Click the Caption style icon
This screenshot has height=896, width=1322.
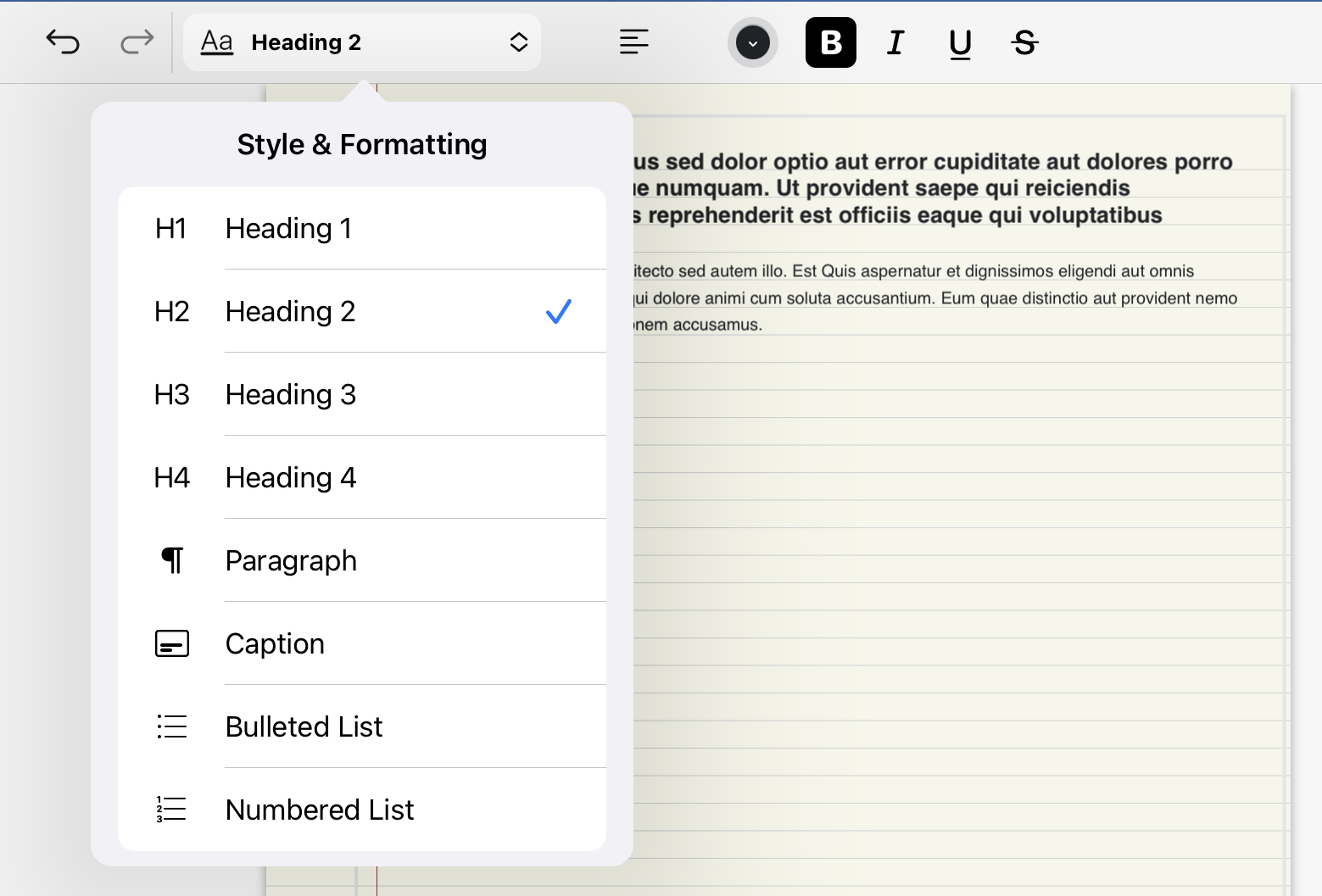[x=172, y=644]
